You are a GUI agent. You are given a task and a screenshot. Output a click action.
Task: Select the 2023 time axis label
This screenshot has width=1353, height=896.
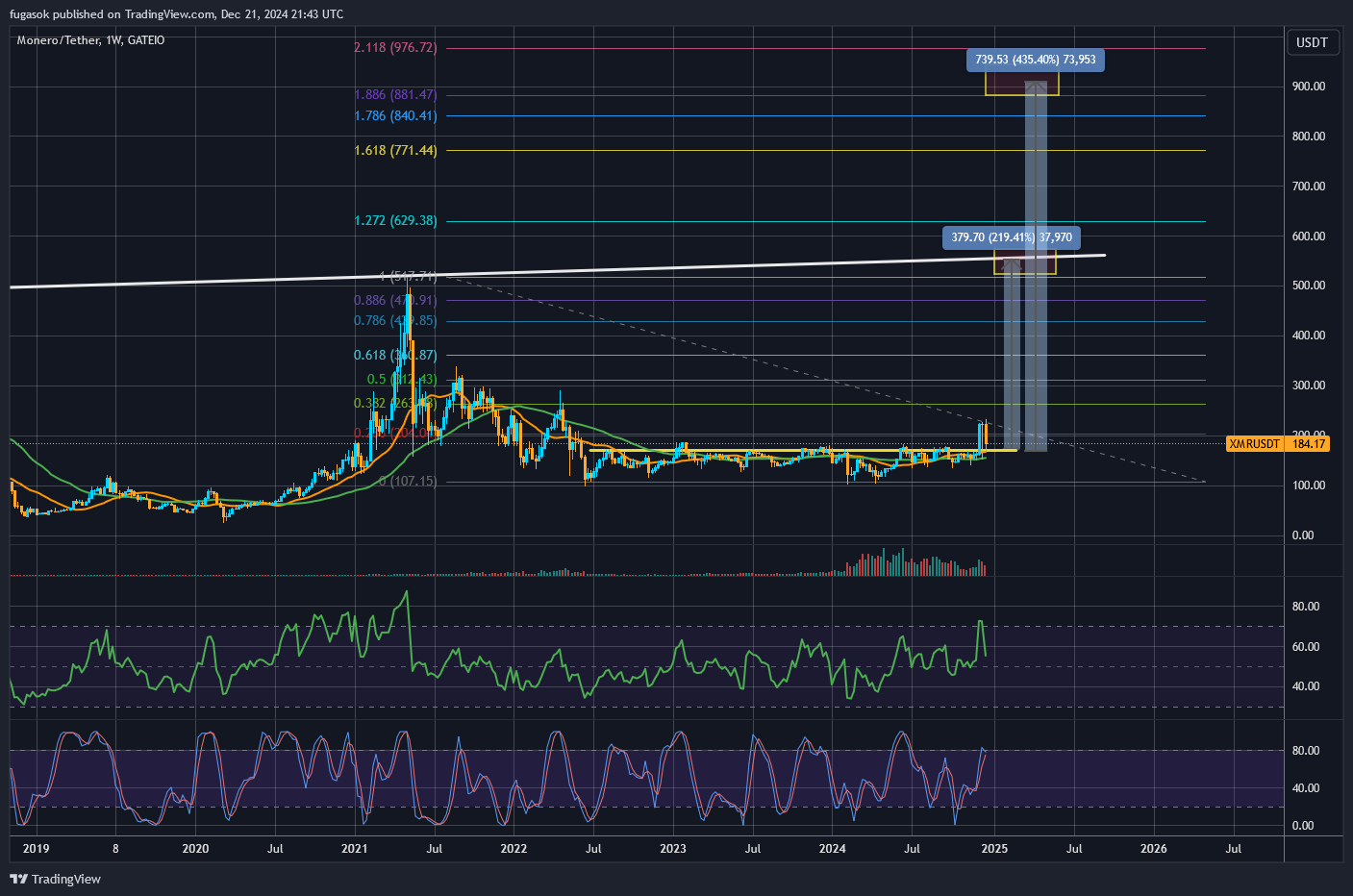(673, 849)
